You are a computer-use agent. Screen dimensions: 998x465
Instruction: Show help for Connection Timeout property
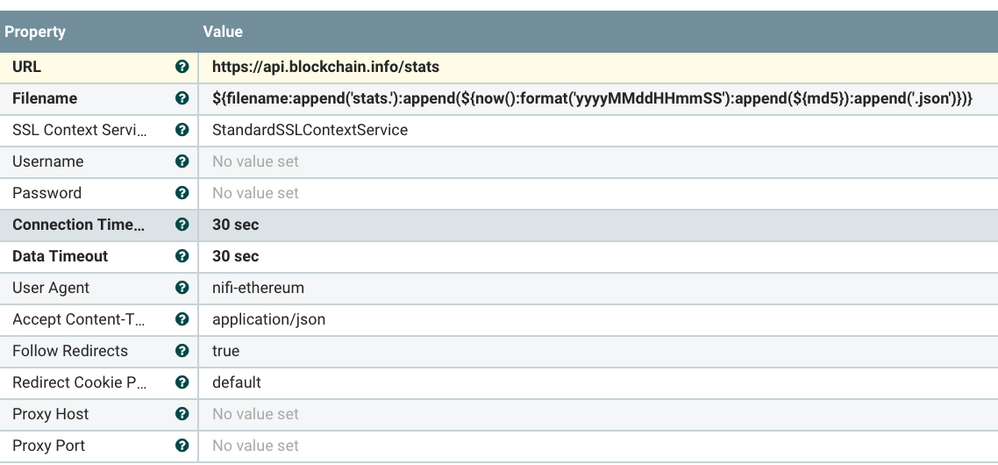pyautogui.click(x=182, y=225)
